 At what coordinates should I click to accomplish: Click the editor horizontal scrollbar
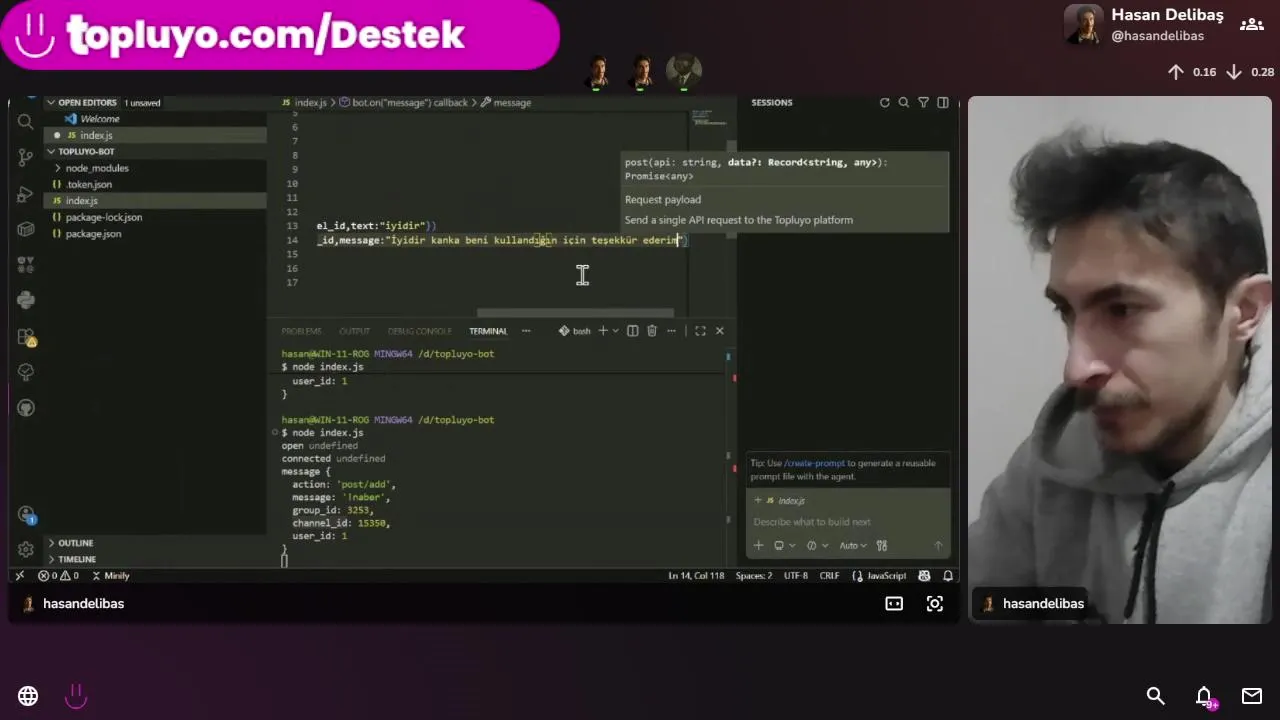click(x=575, y=313)
